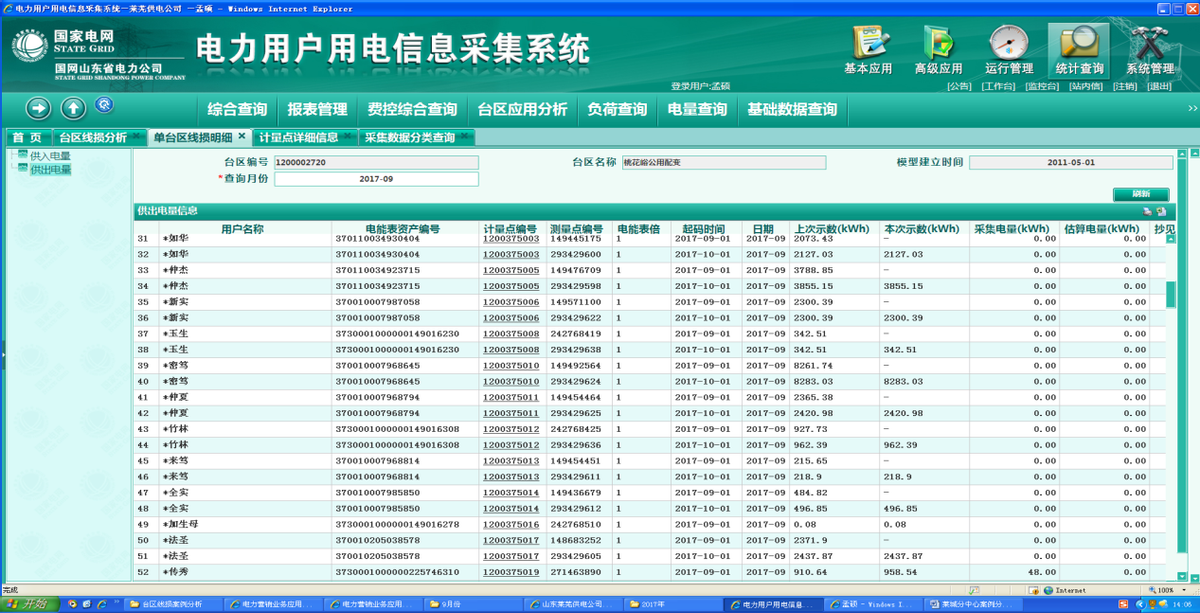
Task: Click the [注销] logout link
Action: click(1125, 86)
